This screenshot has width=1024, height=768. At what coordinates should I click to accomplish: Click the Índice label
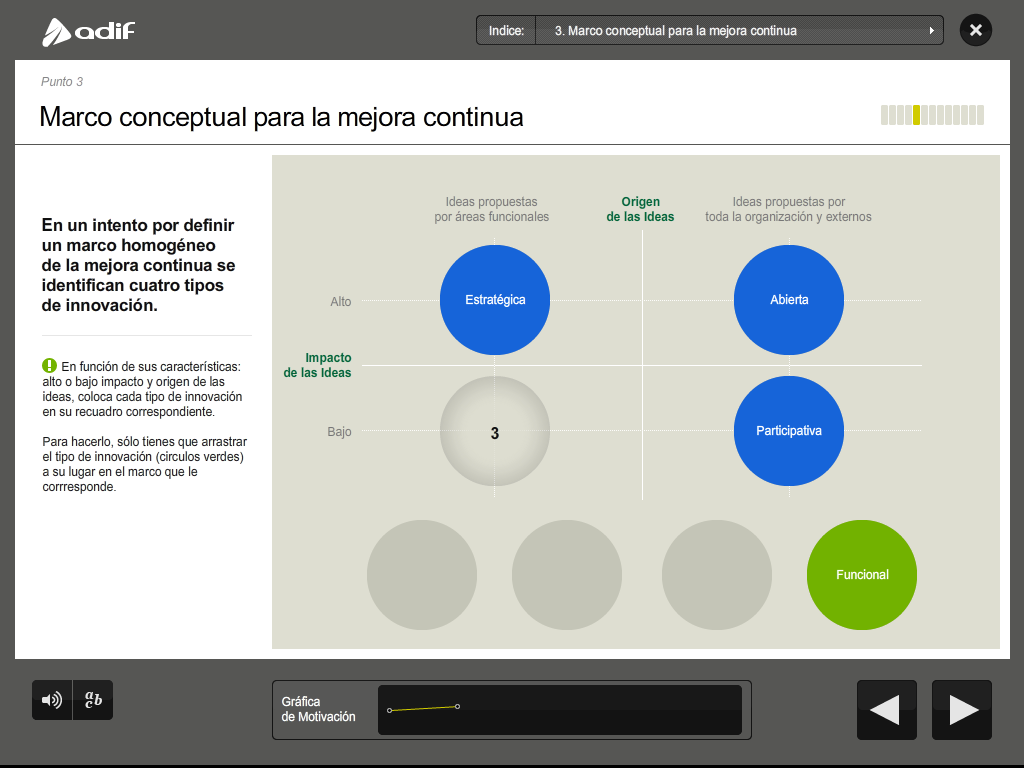click(x=506, y=31)
